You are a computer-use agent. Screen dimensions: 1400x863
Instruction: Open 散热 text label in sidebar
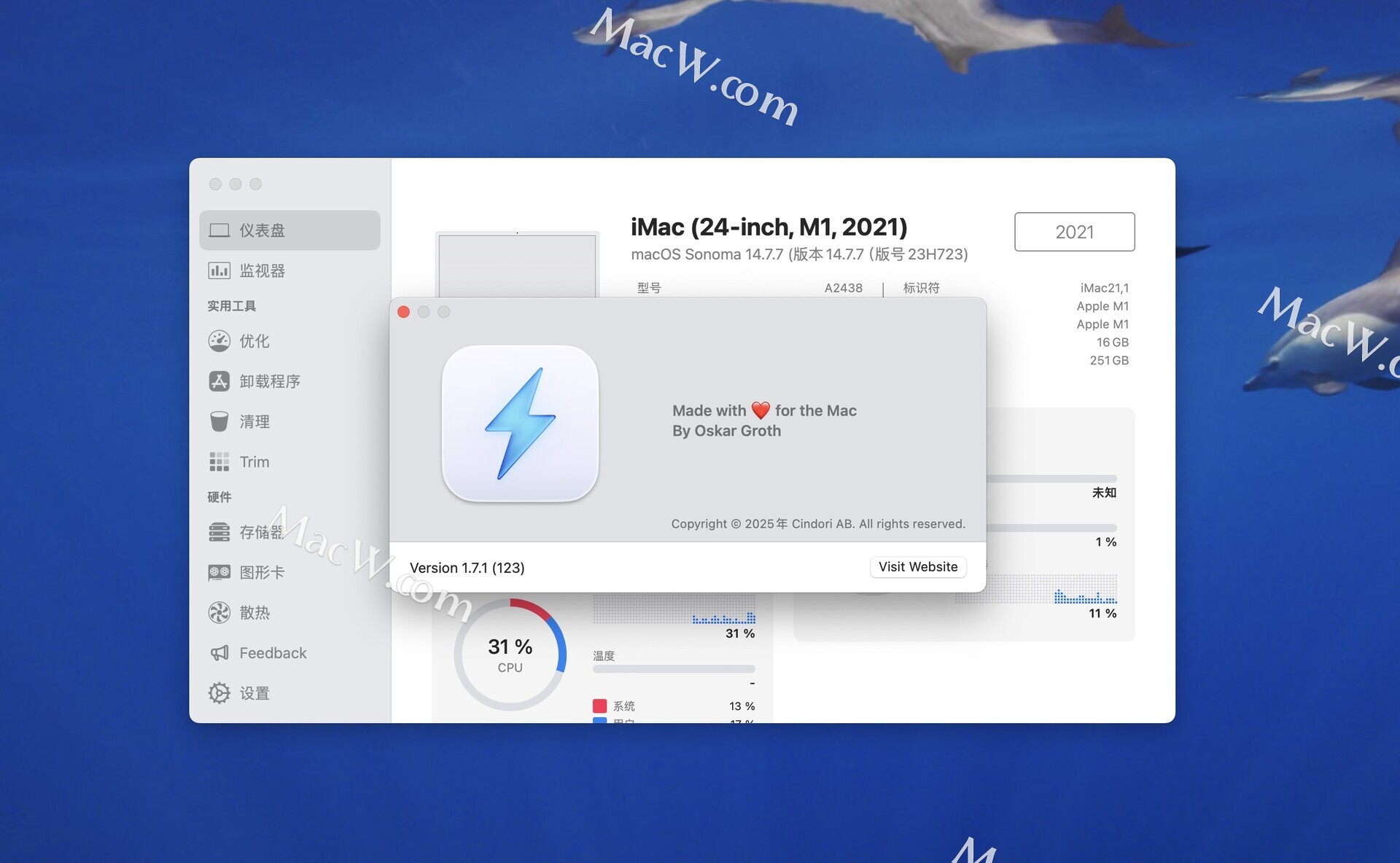(x=254, y=612)
